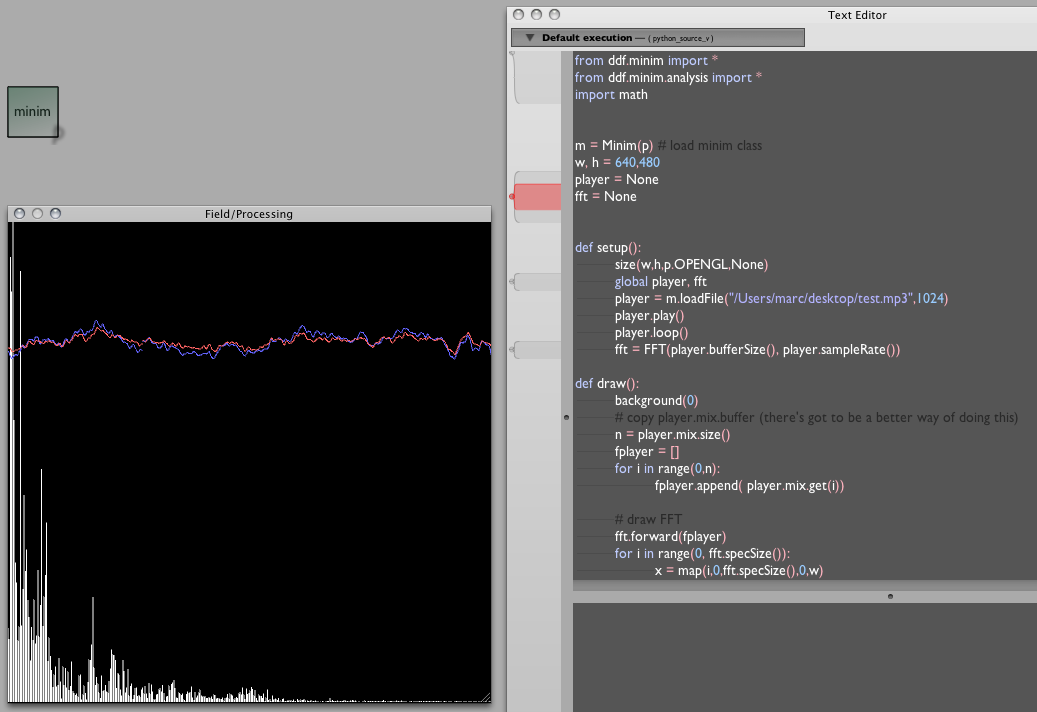Minimize the Field/Processing window
This screenshot has width=1037, height=712.
click(x=37, y=213)
